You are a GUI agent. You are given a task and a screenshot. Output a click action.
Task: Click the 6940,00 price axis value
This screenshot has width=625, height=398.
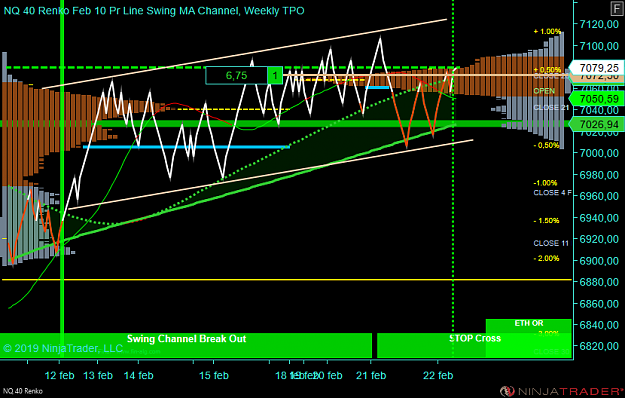click(599, 218)
